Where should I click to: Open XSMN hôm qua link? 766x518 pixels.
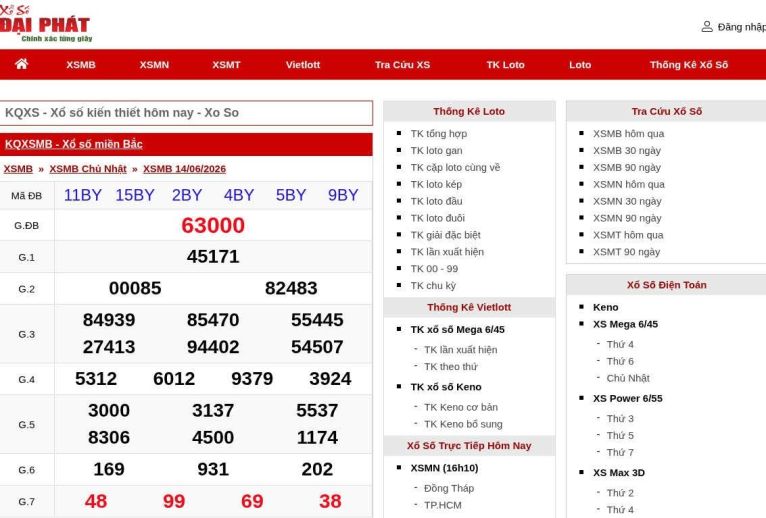[x=629, y=184]
